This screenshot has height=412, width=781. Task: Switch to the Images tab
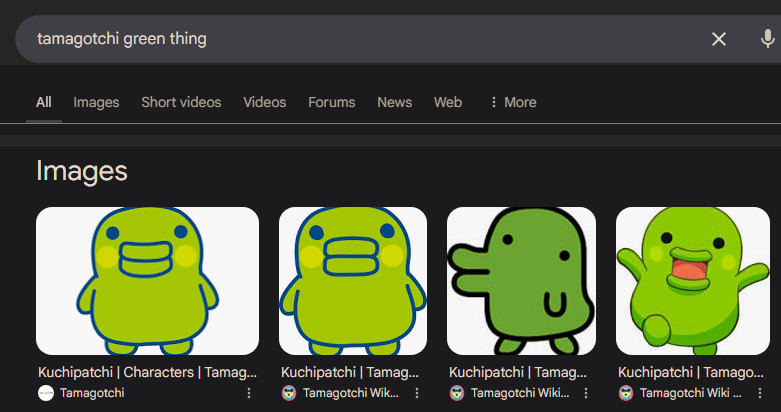tap(96, 102)
